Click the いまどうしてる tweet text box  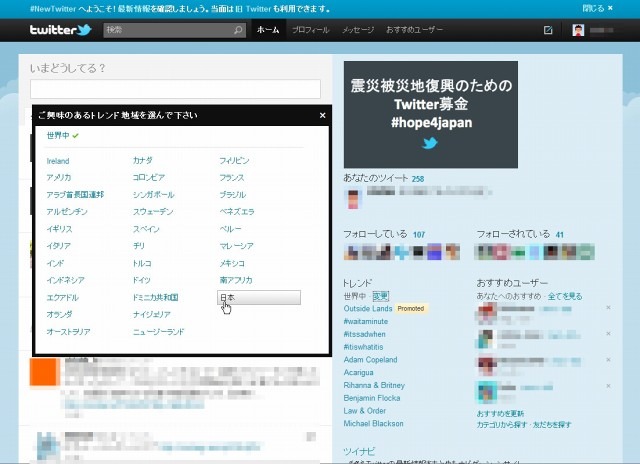(176, 89)
